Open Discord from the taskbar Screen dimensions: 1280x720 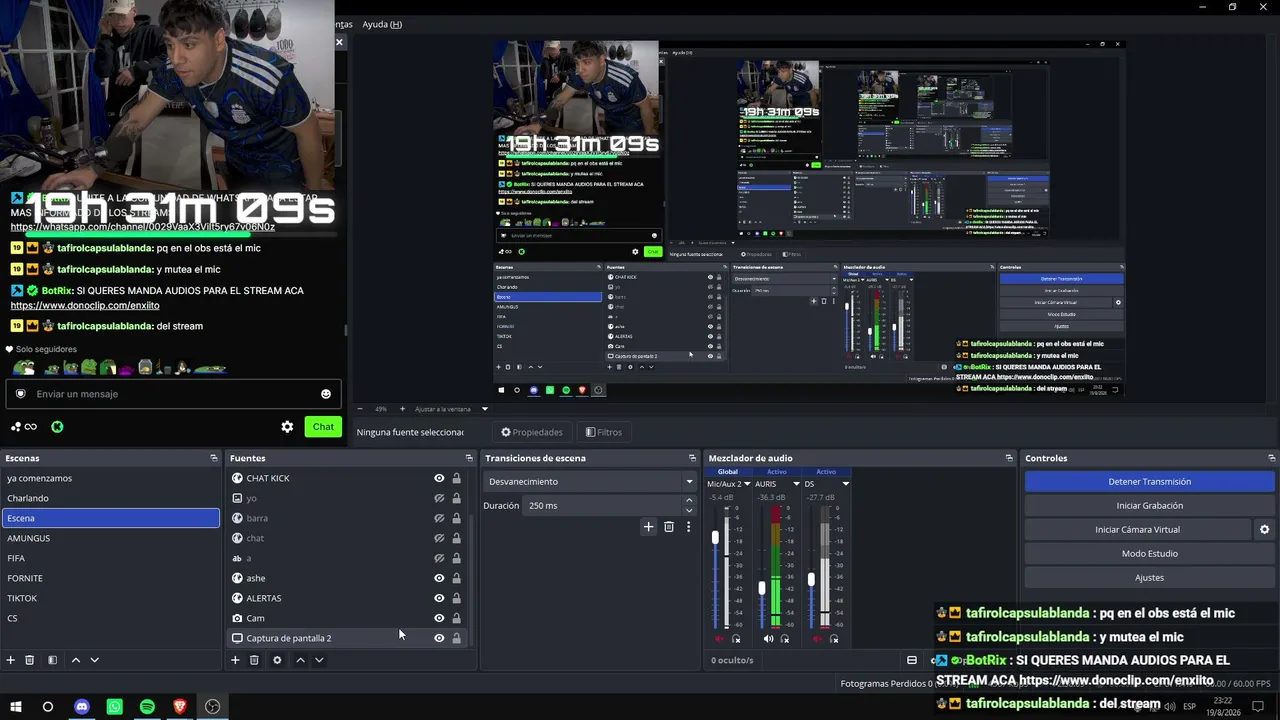[82, 707]
